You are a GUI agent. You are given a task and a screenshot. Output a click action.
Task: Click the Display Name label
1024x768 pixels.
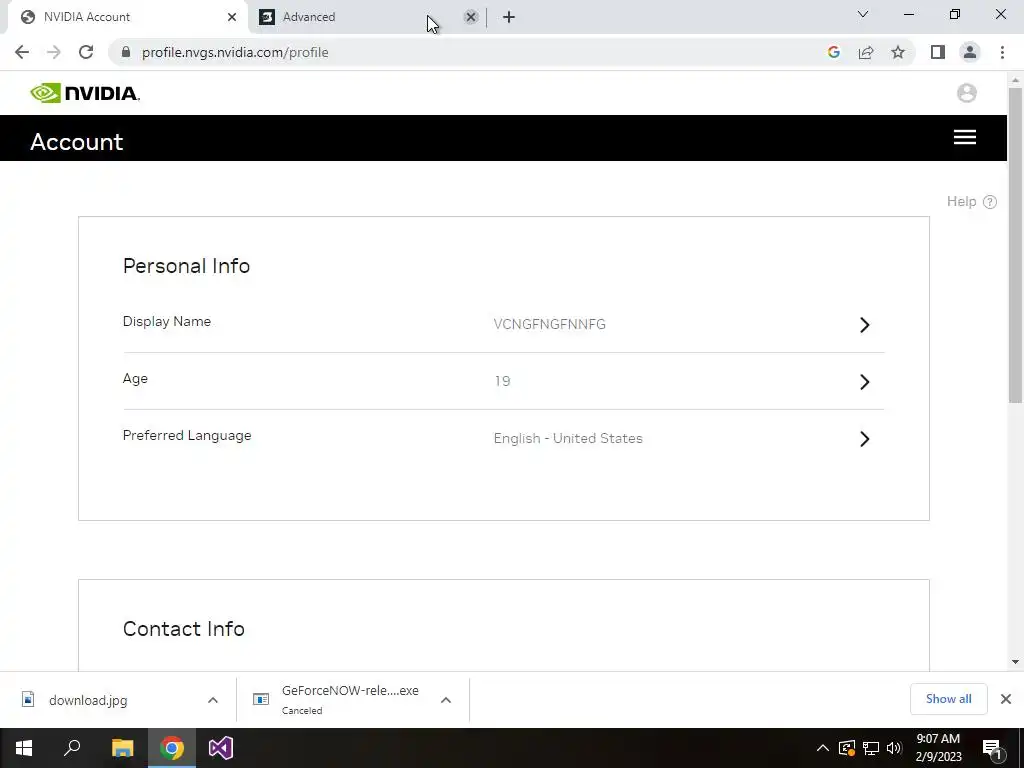pyautogui.click(x=167, y=321)
